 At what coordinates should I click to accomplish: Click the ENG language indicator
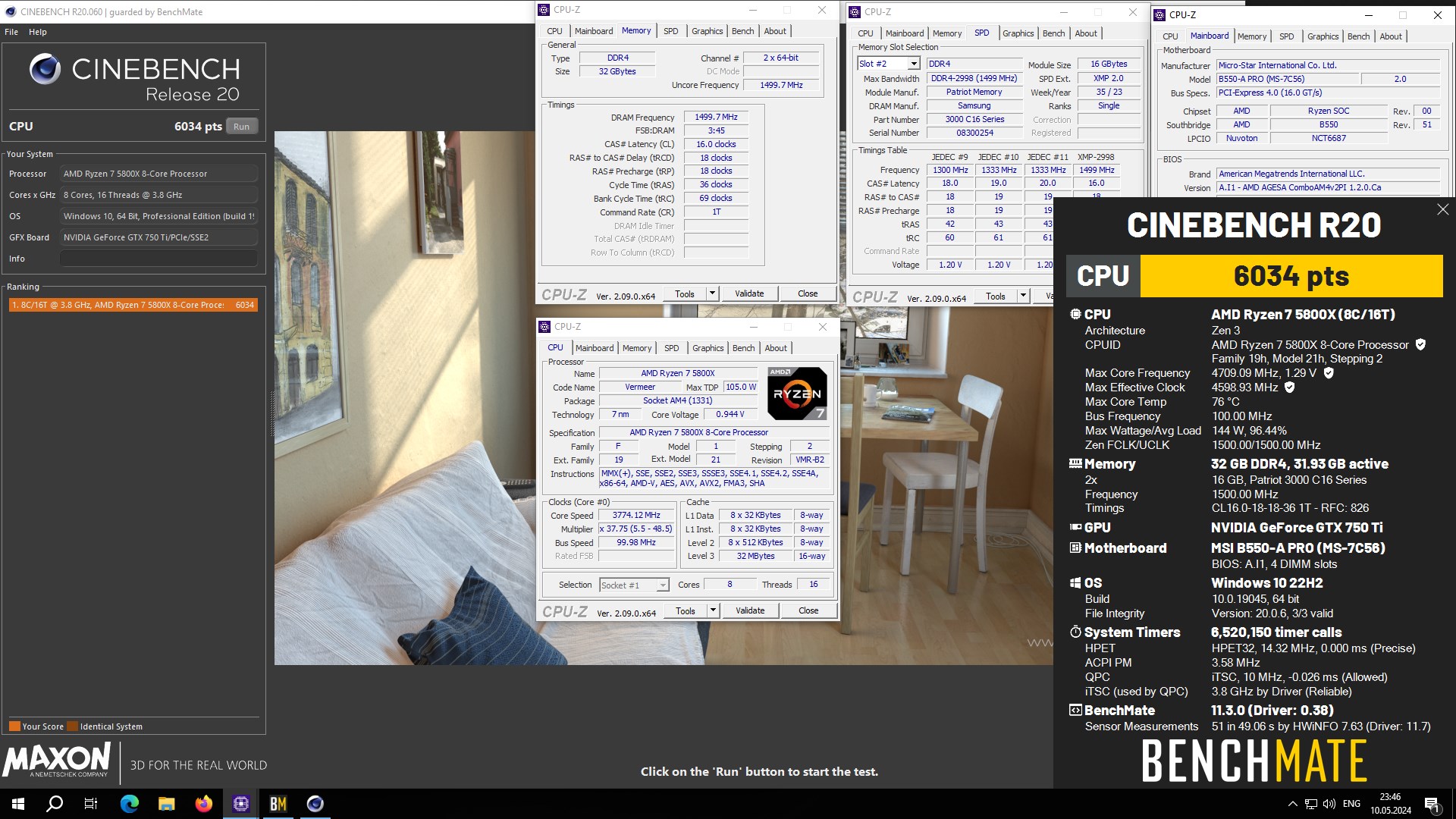tap(1351, 804)
